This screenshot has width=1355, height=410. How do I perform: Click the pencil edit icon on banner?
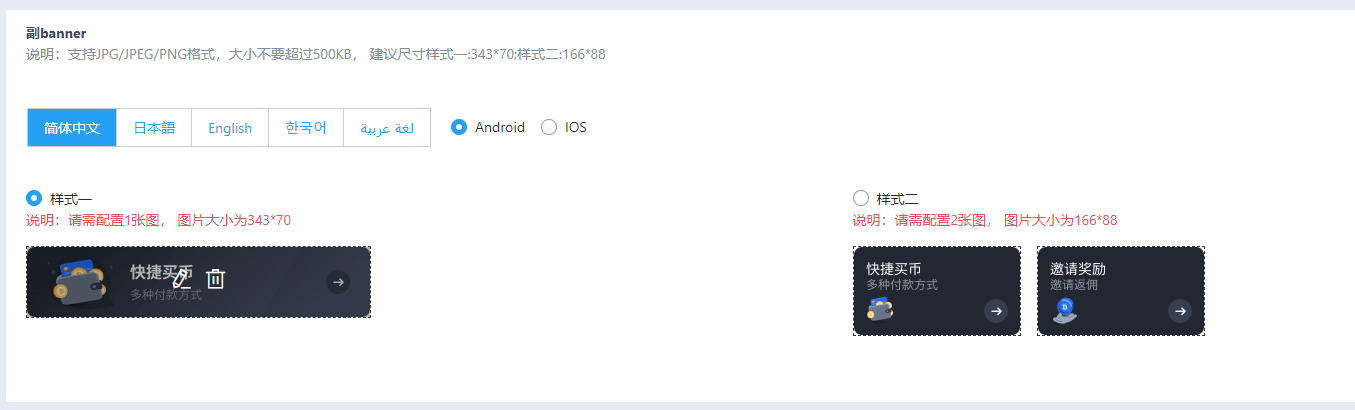coord(181,280)
